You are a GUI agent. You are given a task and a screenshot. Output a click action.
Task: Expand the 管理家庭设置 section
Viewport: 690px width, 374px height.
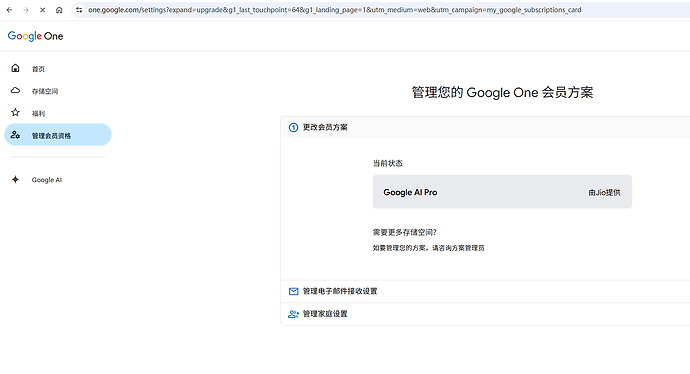point(485,314)
